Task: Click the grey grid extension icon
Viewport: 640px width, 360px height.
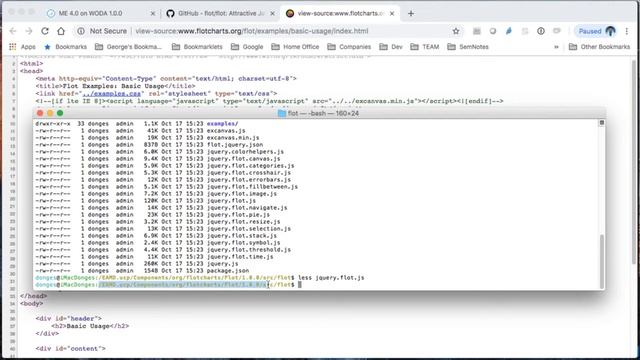Action: point(476,31)
